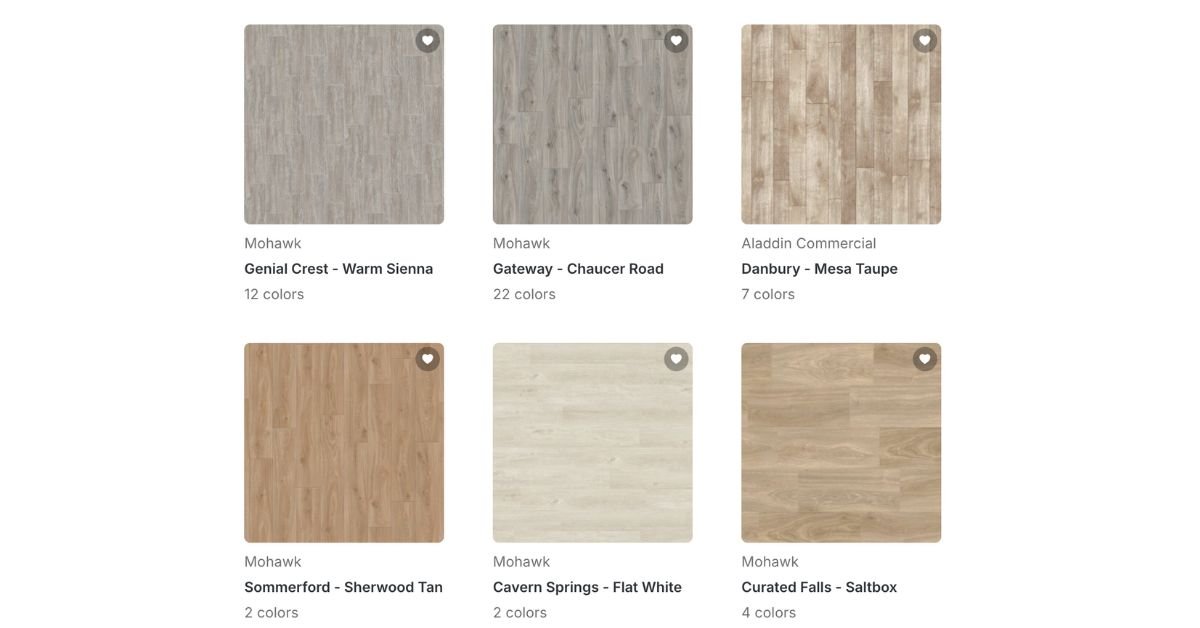The width and height of the screenshot is (1200, 628).
Task: Save Curated Falls Saltbox using heart icon
Action: pyautogui.click(x=925, y=359)
